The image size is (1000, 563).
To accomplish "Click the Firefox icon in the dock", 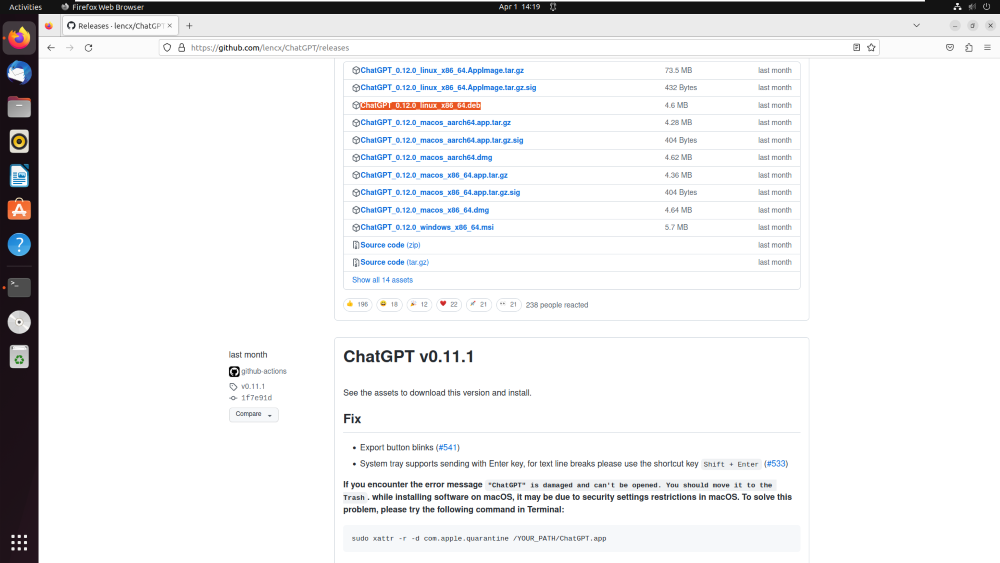I will click(19, 38).
